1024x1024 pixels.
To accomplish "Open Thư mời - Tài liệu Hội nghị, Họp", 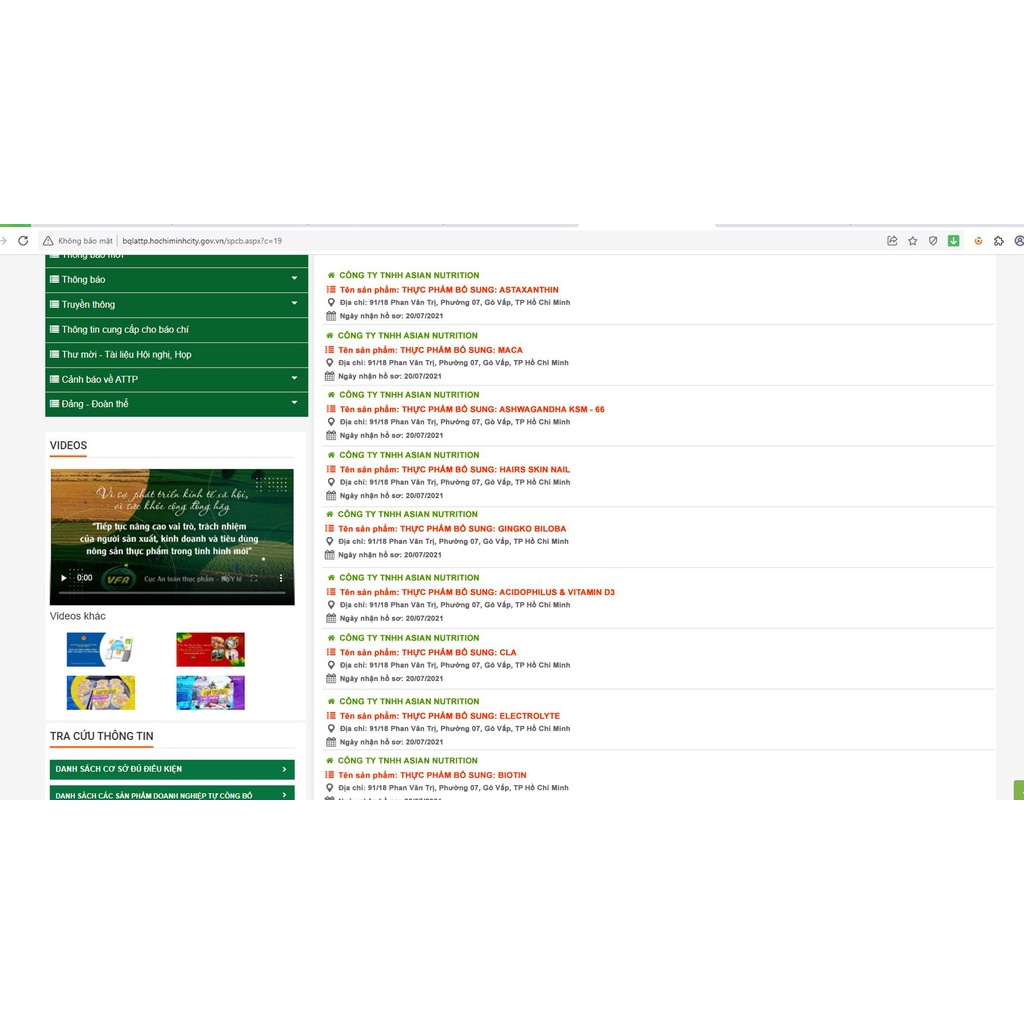I will [x=176, y=355].
